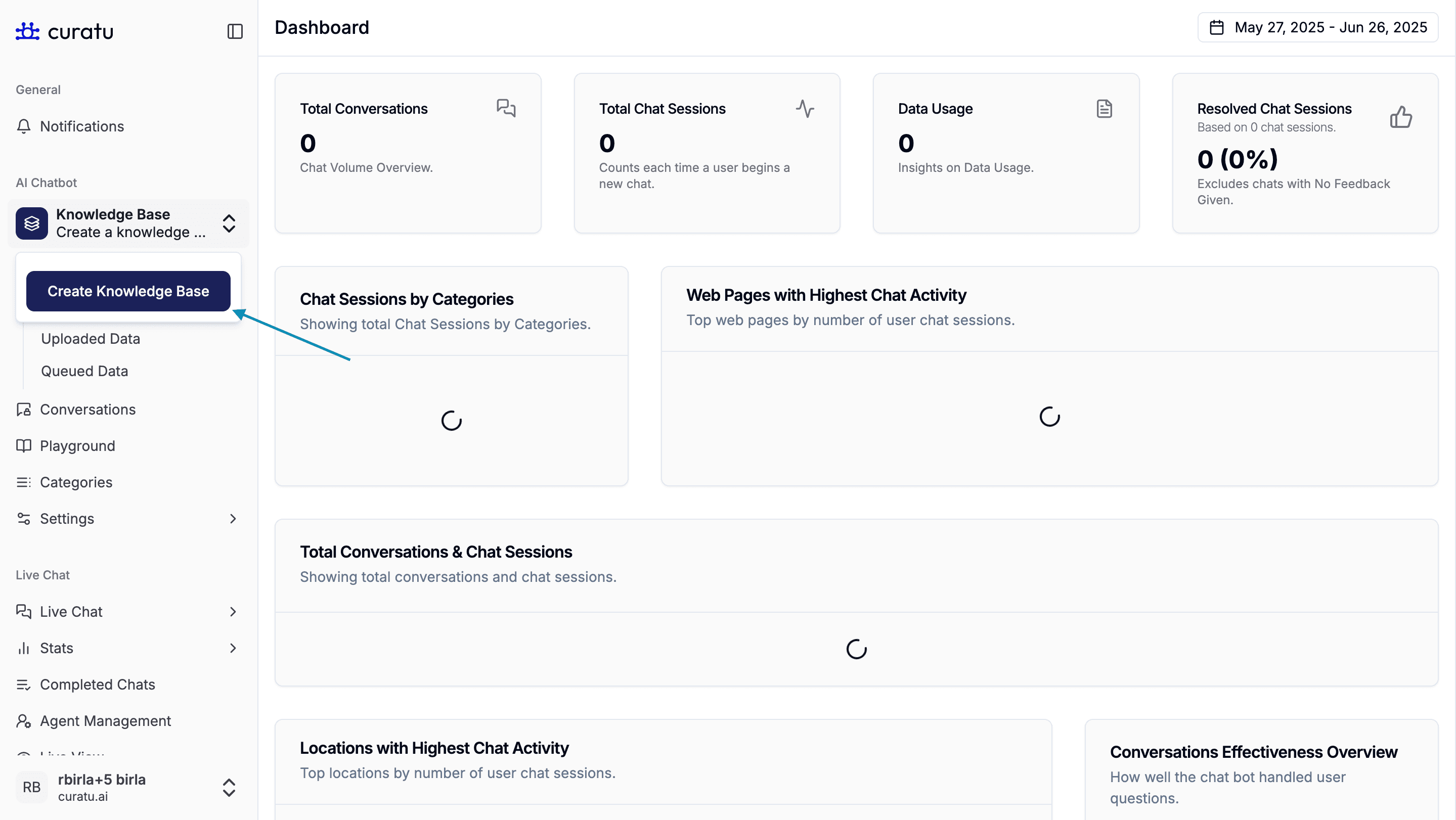This screenshot has height=820, width=1456.
Task: Click the curatu logo icon
Action: coord(27,31)
